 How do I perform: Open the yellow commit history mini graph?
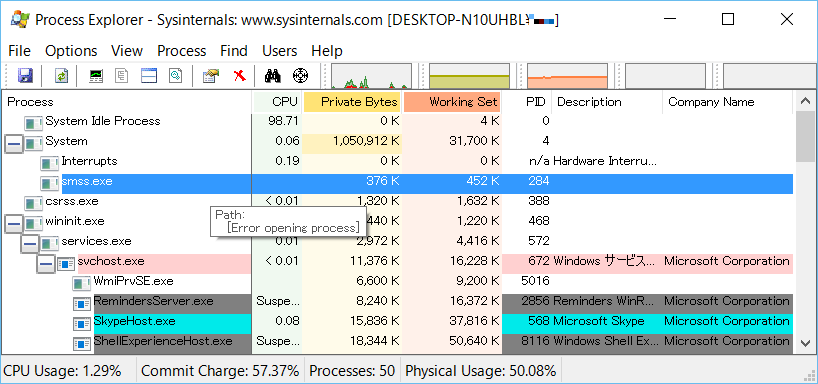[469, 76]
